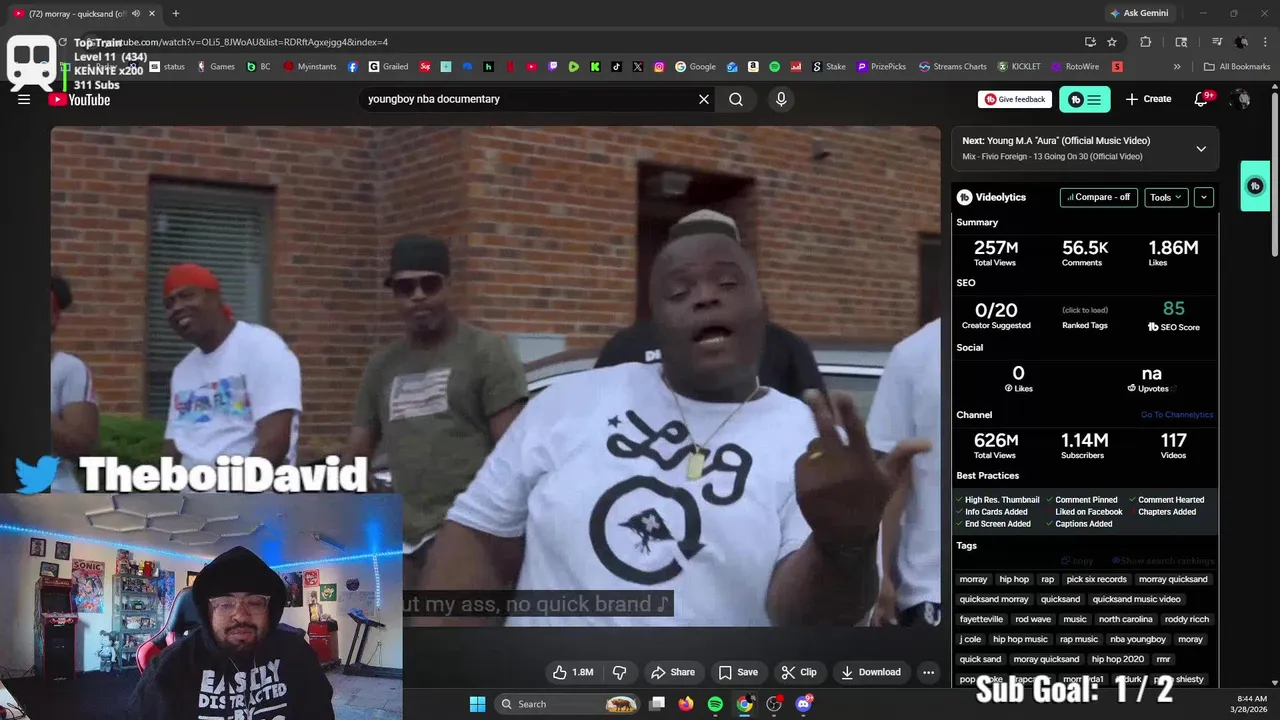Open the YouTube hamburger guide menu

pos(24,99)
